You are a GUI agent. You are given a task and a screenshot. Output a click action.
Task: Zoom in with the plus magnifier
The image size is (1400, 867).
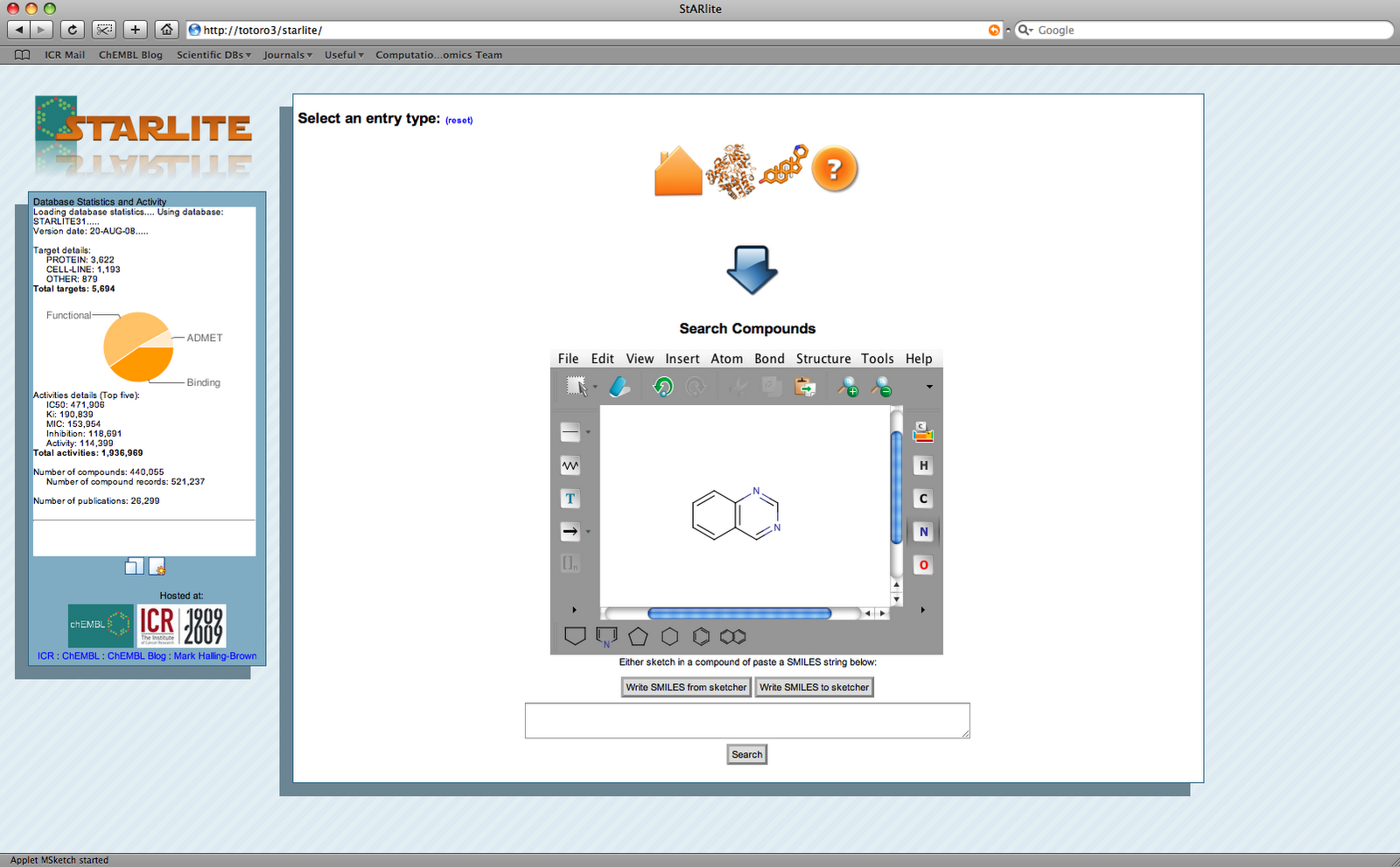click(848, 386)
